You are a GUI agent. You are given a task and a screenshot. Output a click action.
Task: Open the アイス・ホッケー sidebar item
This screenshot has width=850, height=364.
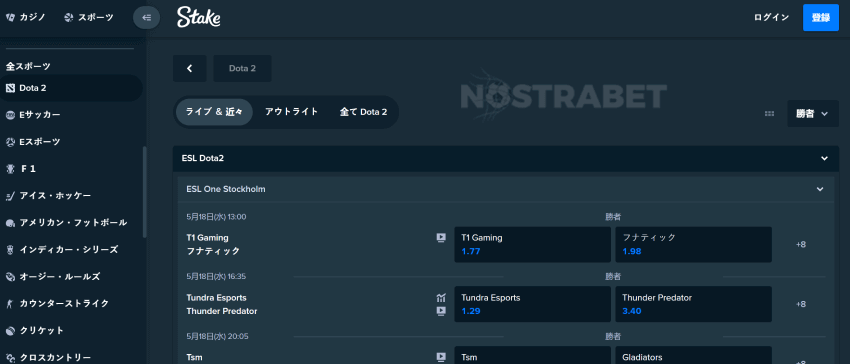tap(71, 196)
